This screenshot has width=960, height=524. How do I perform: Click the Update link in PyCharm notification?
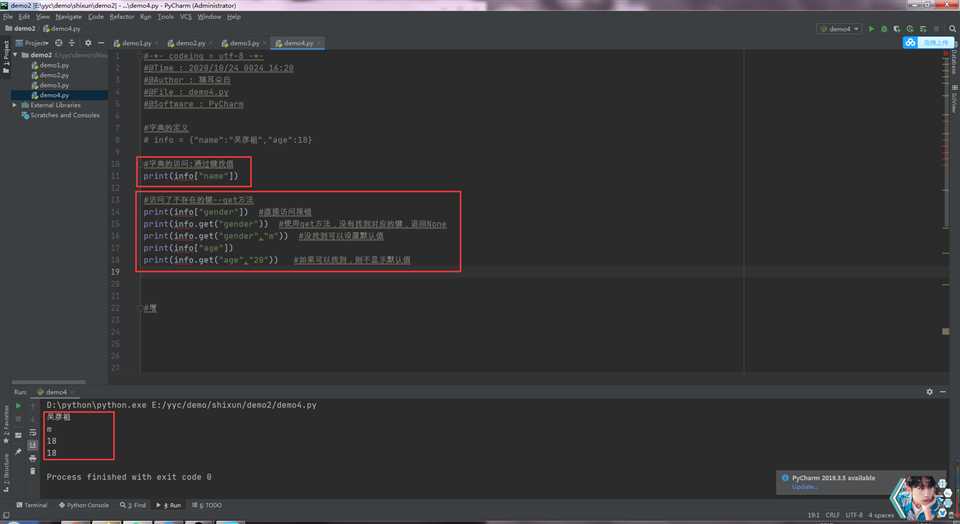pos(804,487)
